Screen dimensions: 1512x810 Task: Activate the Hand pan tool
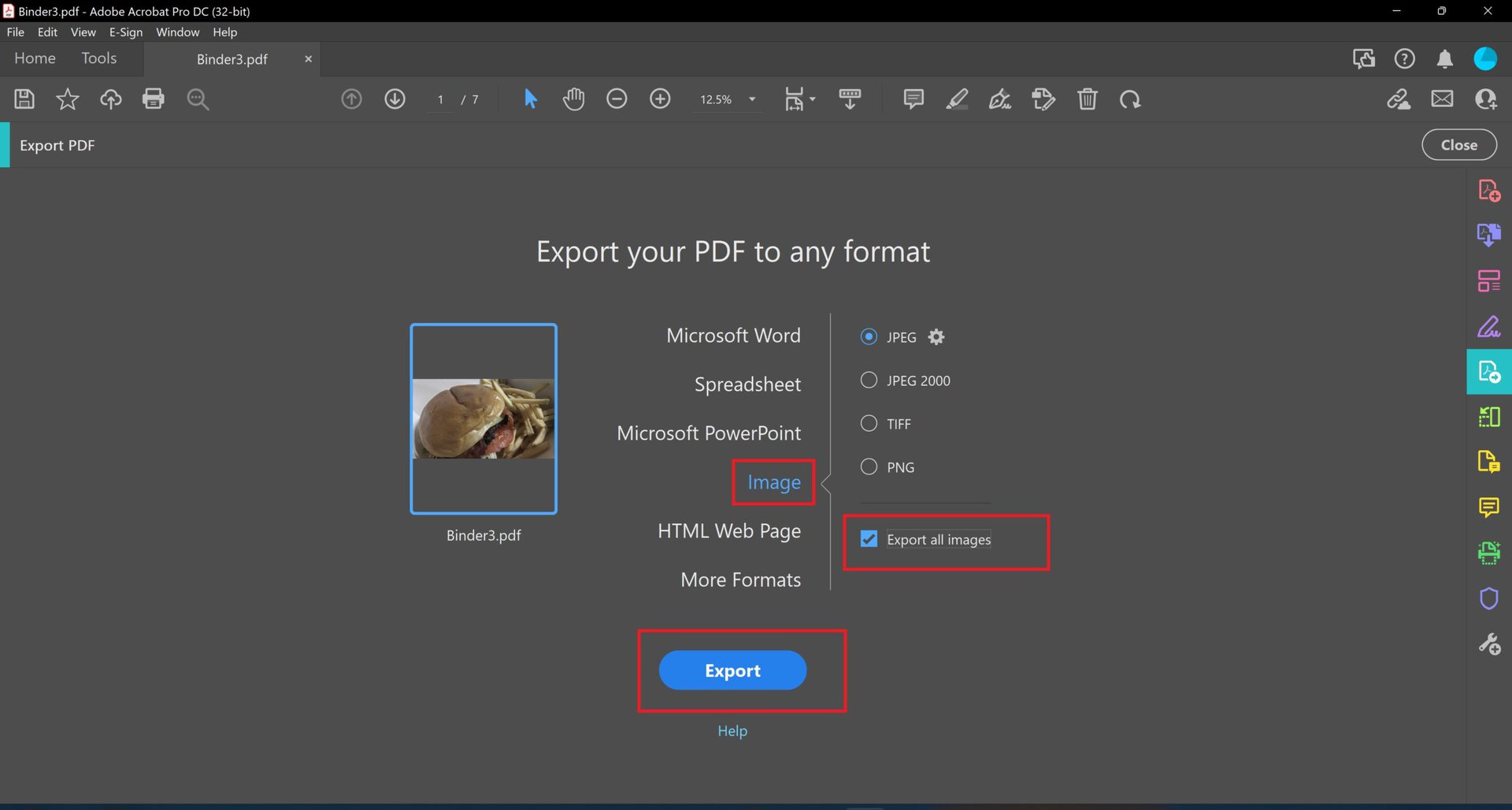point(574,99)
